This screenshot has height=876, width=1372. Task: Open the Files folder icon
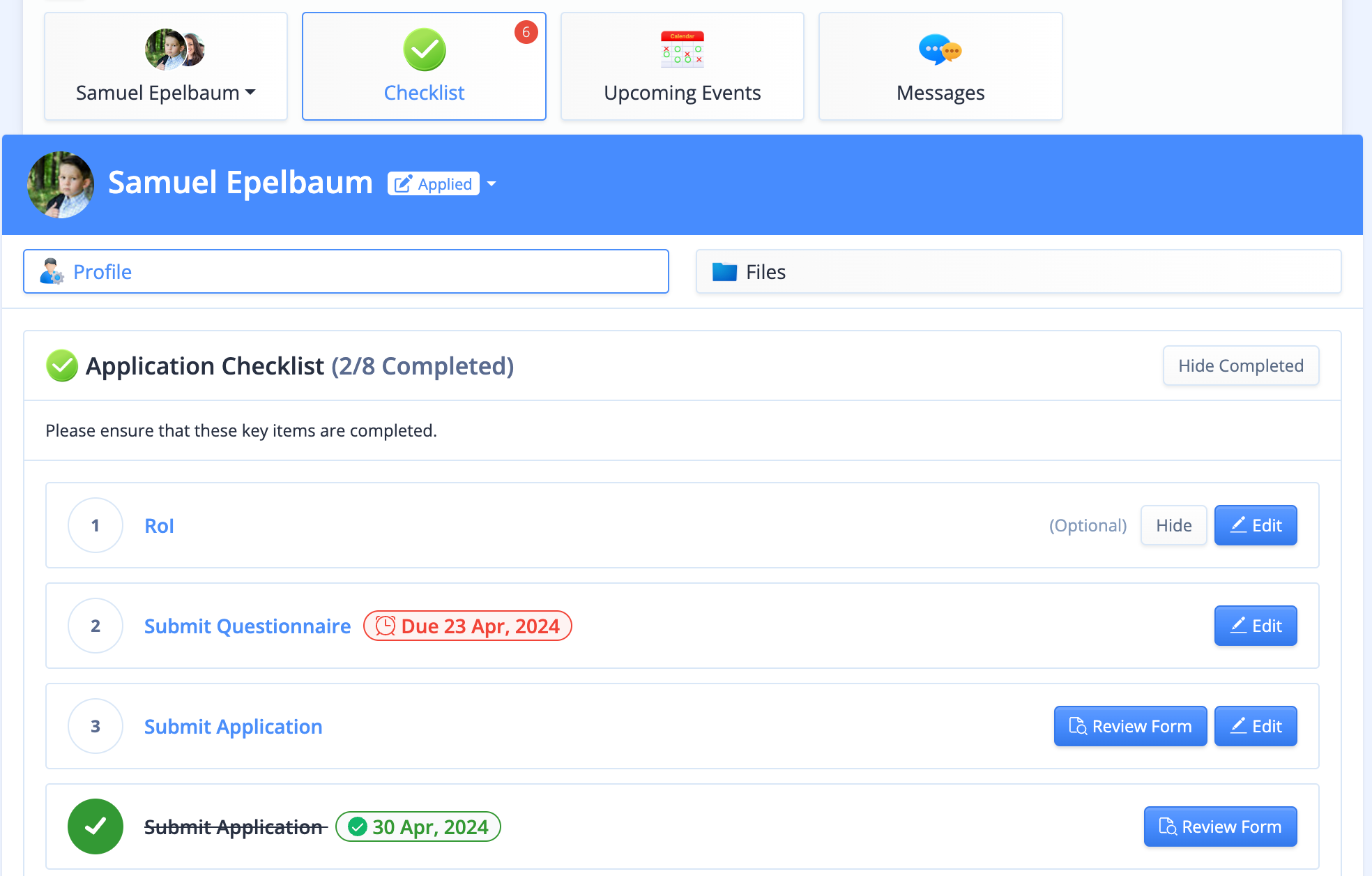[724, 270]
